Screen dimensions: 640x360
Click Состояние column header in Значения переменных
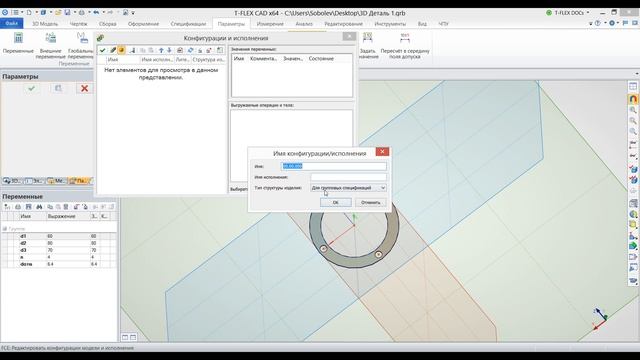[321, 59]
